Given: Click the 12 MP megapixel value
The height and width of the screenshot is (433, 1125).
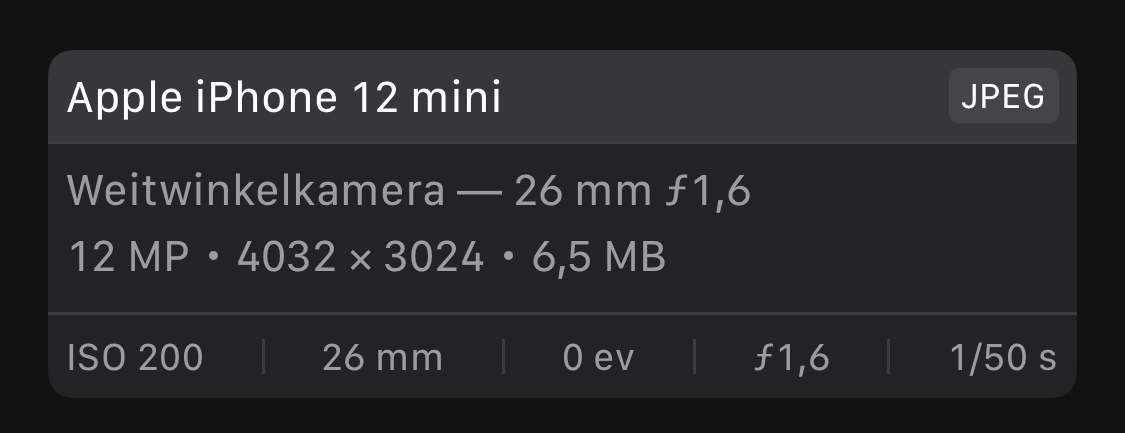Looking at the screenshot, I should click(x=128, y=257).
